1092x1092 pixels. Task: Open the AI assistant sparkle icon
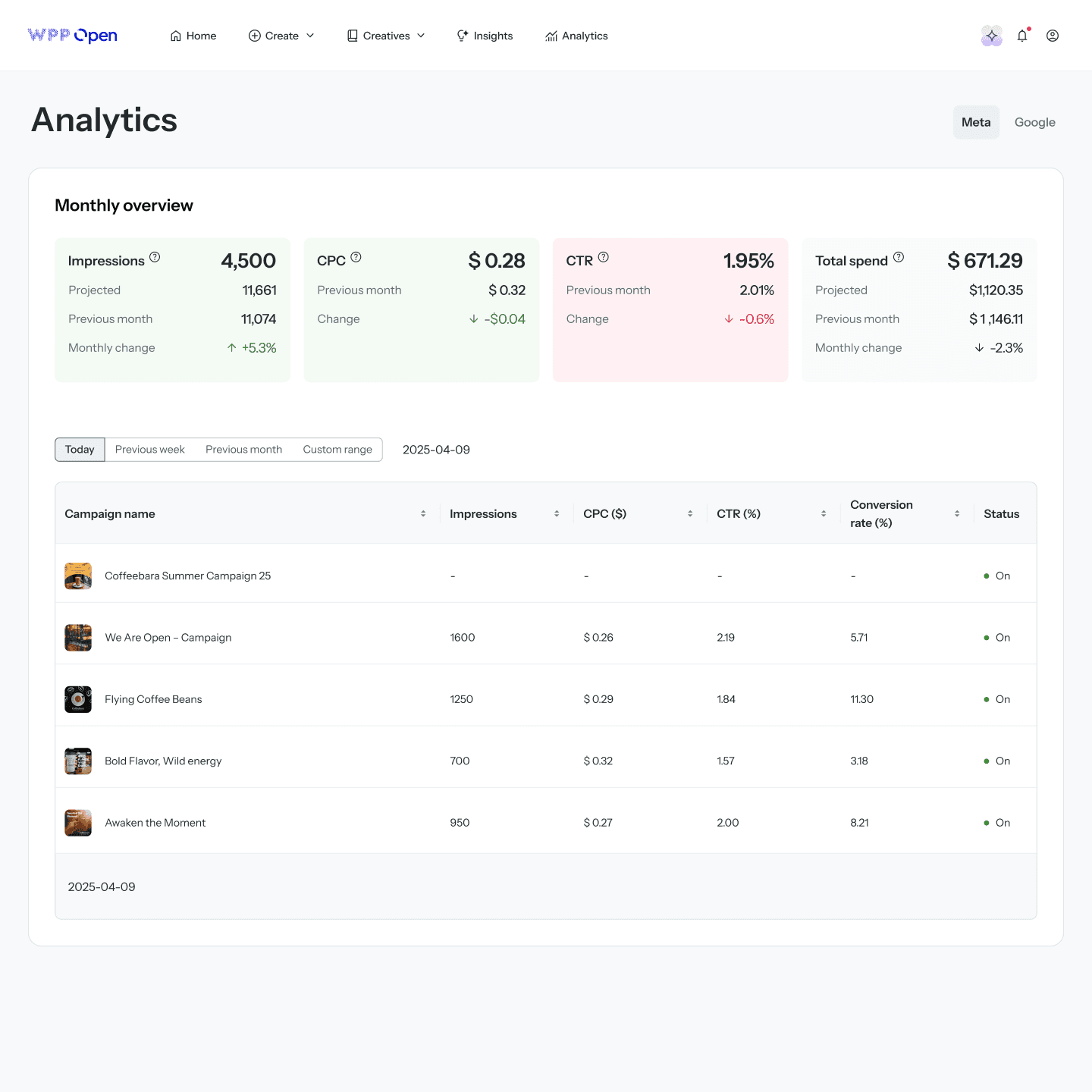[x=991, y=36]
